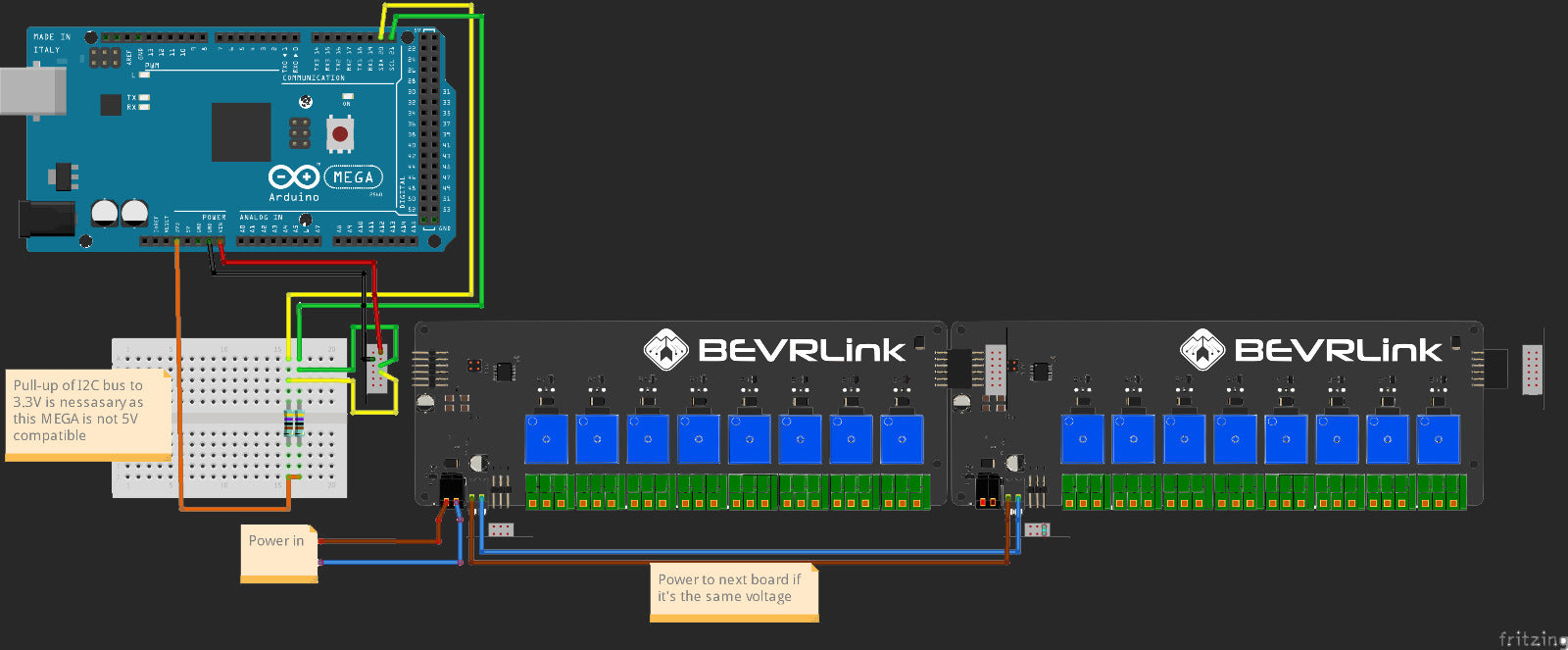
Task: Select the orange wire below the breadboard
Action: (x=235, y=509)
